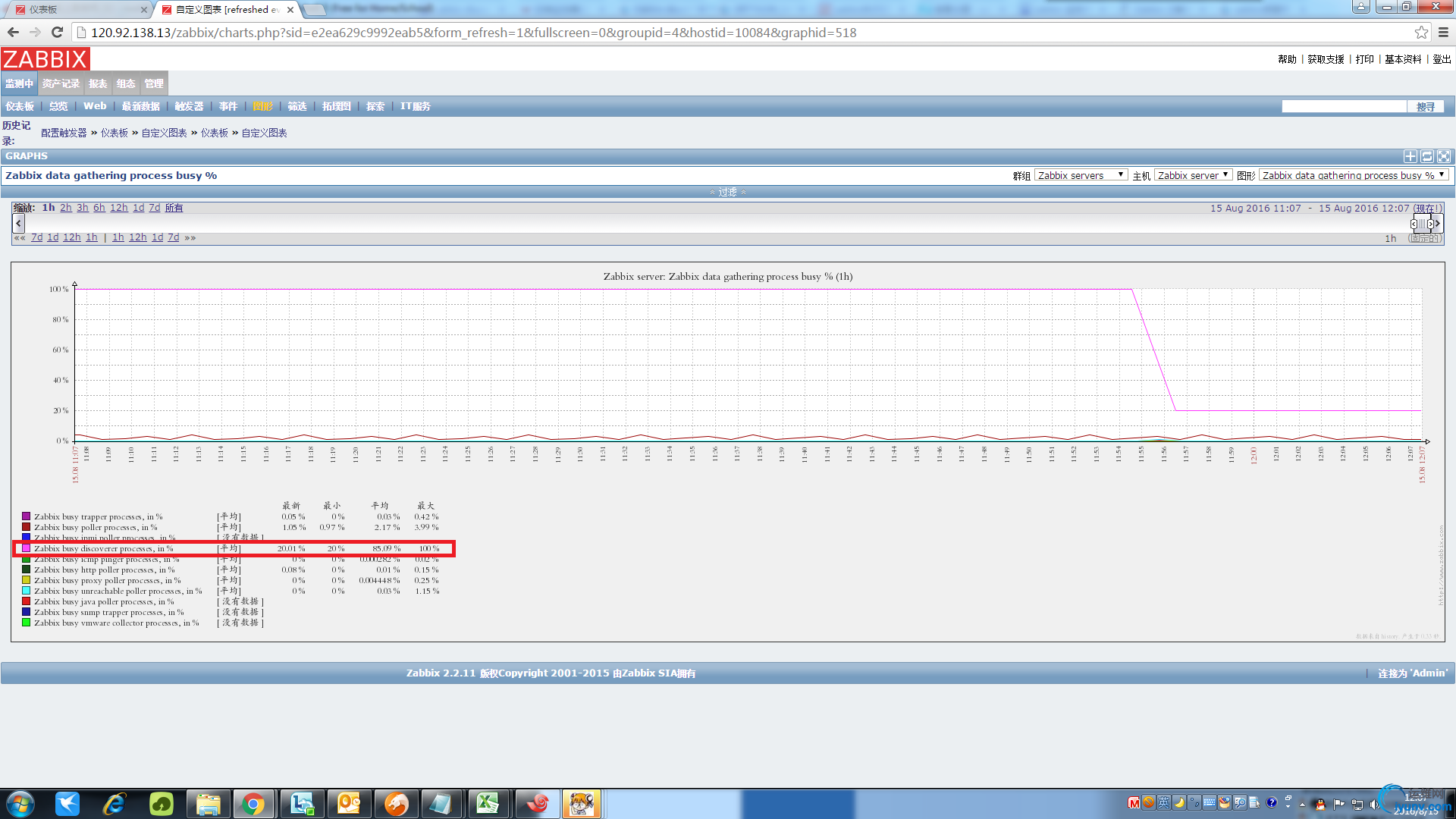Screen dimensions: 1456x819
Task: Toggle the fixed (固定的) time period link
Action: pos(1423,238)
